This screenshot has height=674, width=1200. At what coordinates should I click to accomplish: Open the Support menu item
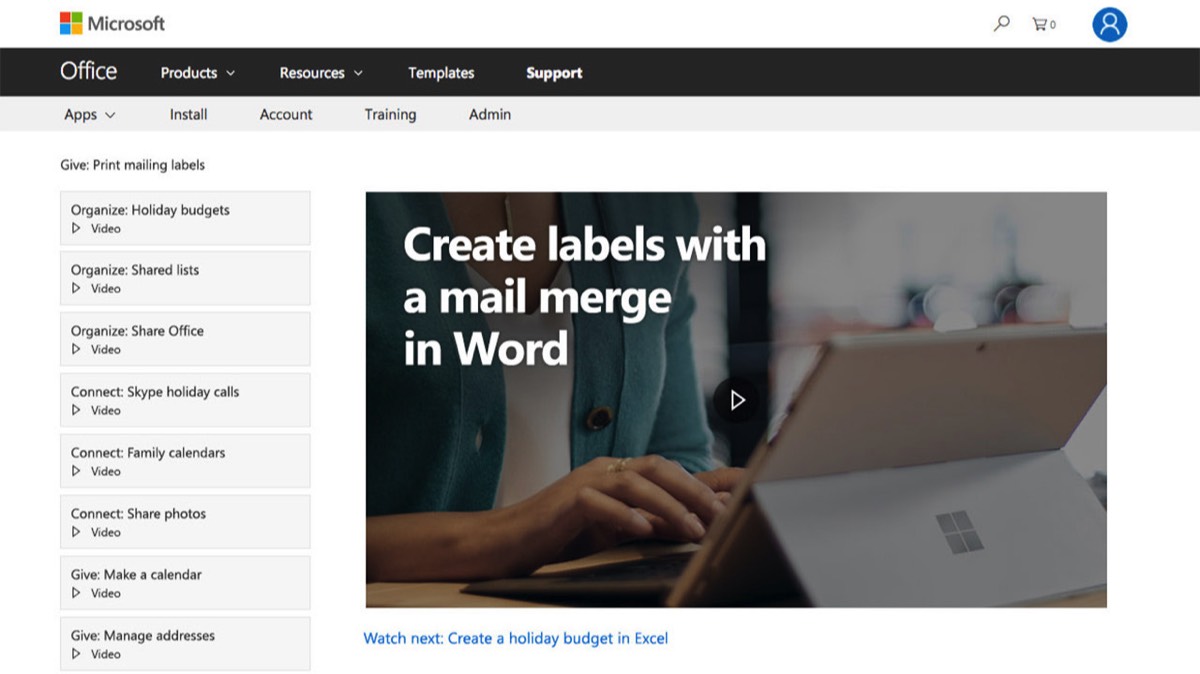[x=554, y=73]
